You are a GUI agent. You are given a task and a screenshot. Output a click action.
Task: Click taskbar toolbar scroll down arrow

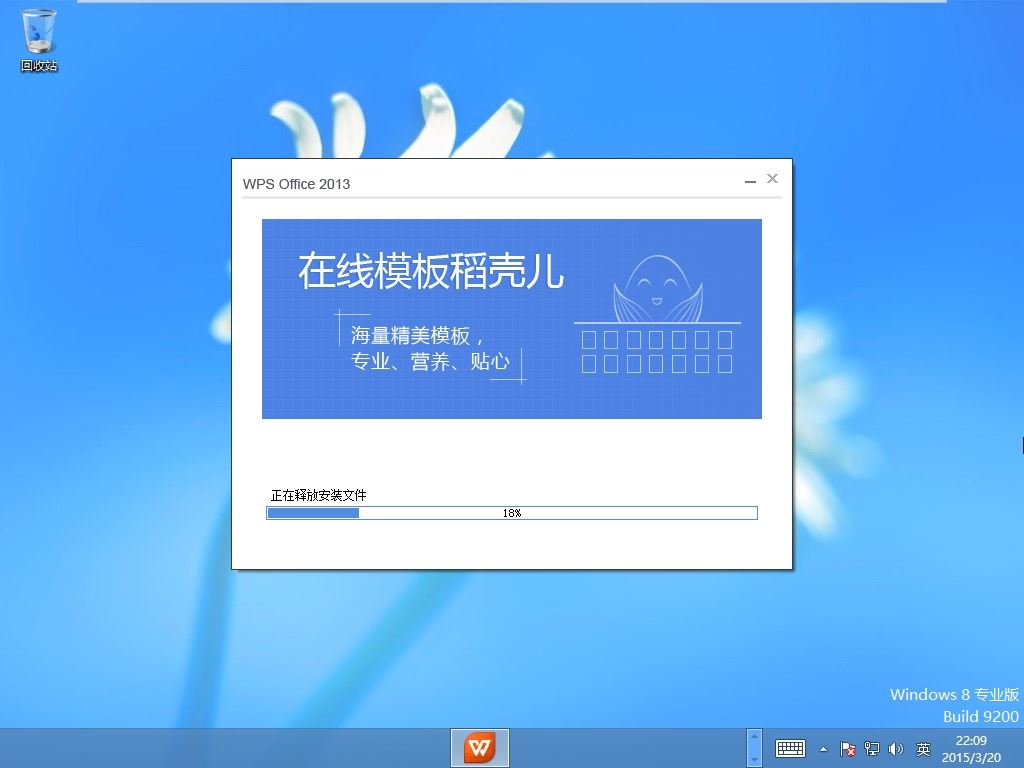[x=754, y=758]
